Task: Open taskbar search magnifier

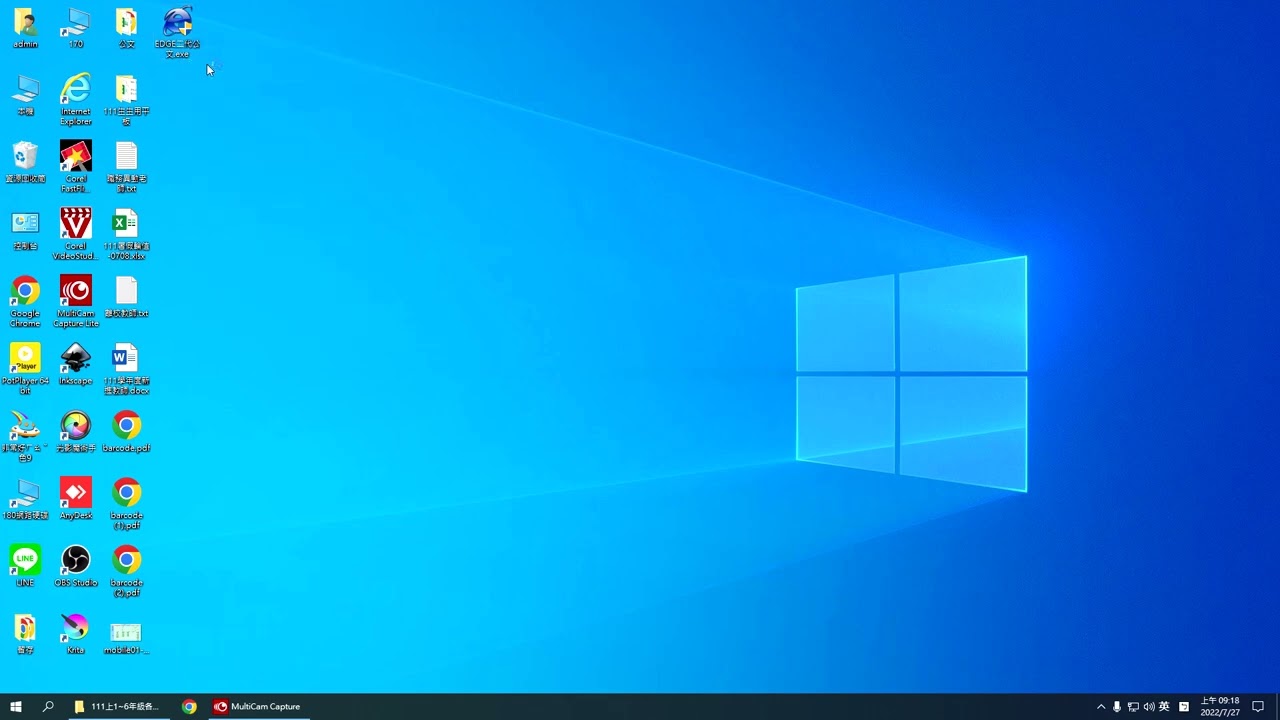Action: [x=48, y=706]
